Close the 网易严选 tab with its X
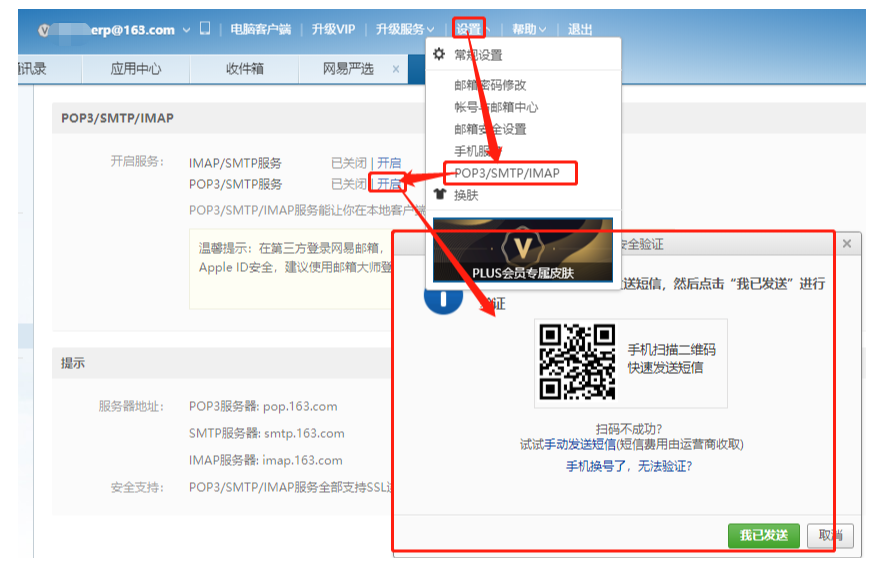 click(396, 69)
